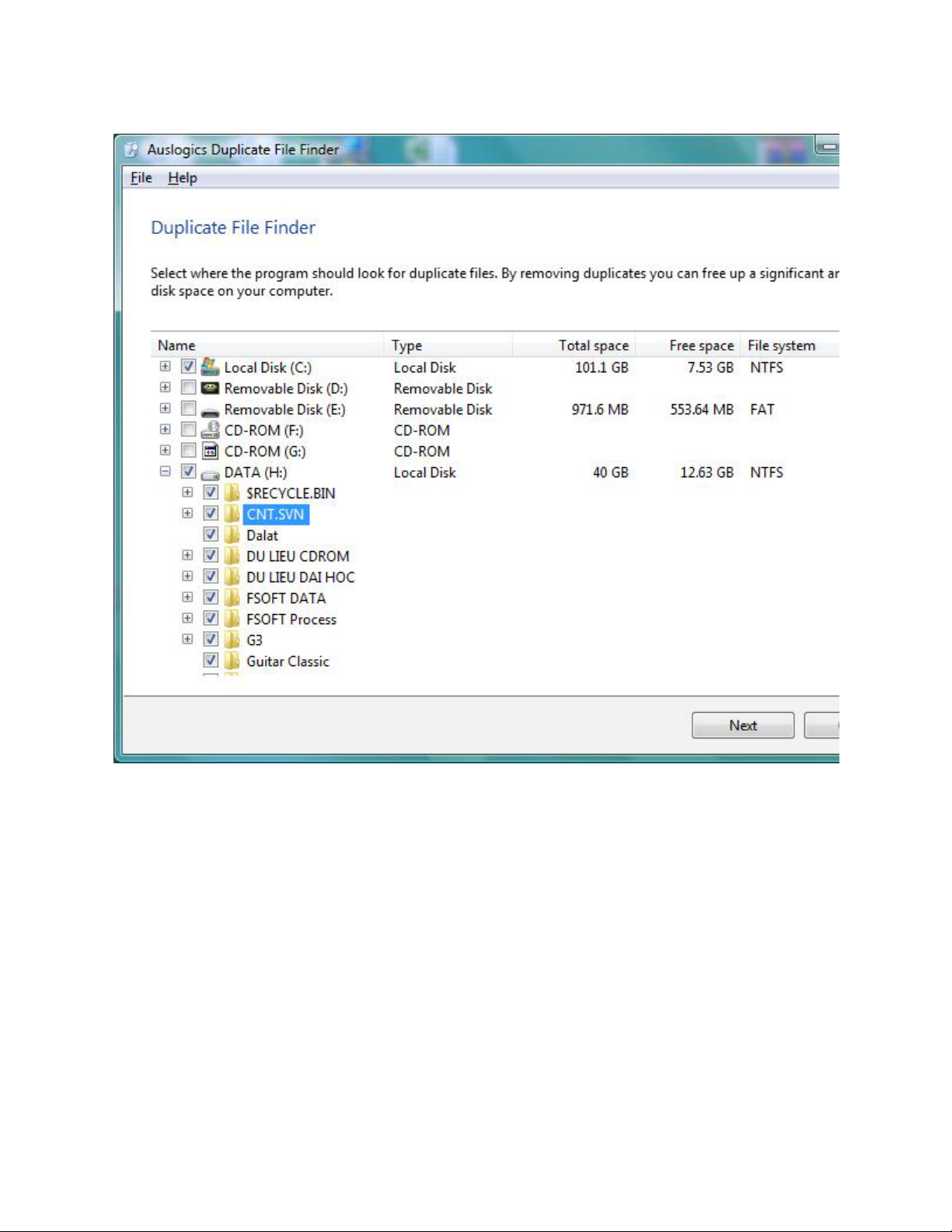Click the CD-ROM (G:) drive icon
Viewport: 952px width, 1232px height.
pos(210,451)
